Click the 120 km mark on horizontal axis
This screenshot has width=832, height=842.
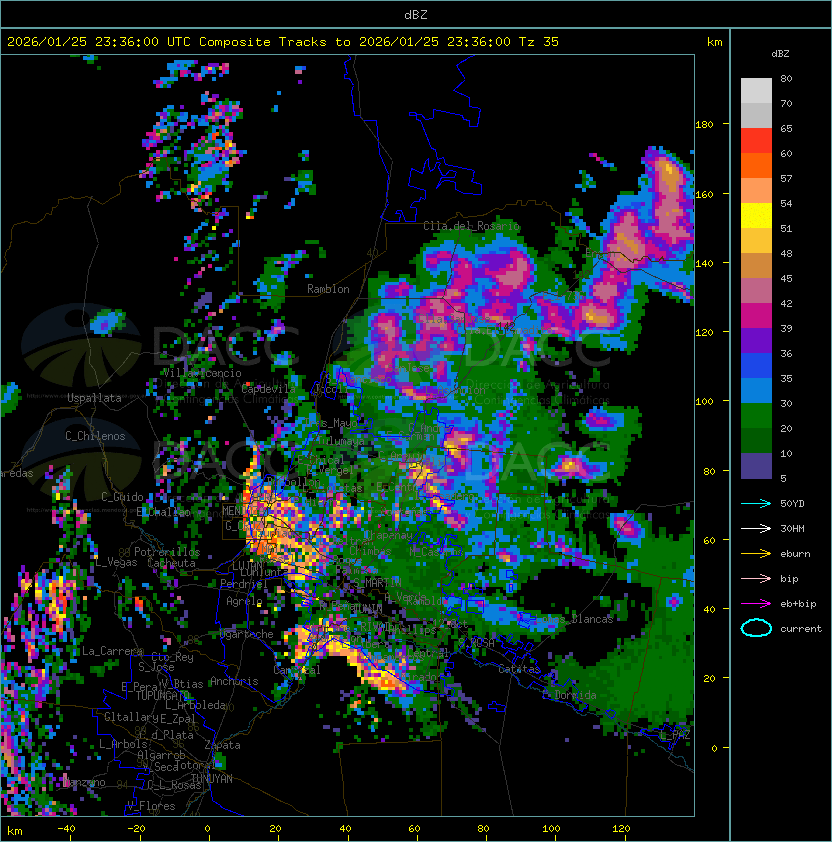(621, 829)
